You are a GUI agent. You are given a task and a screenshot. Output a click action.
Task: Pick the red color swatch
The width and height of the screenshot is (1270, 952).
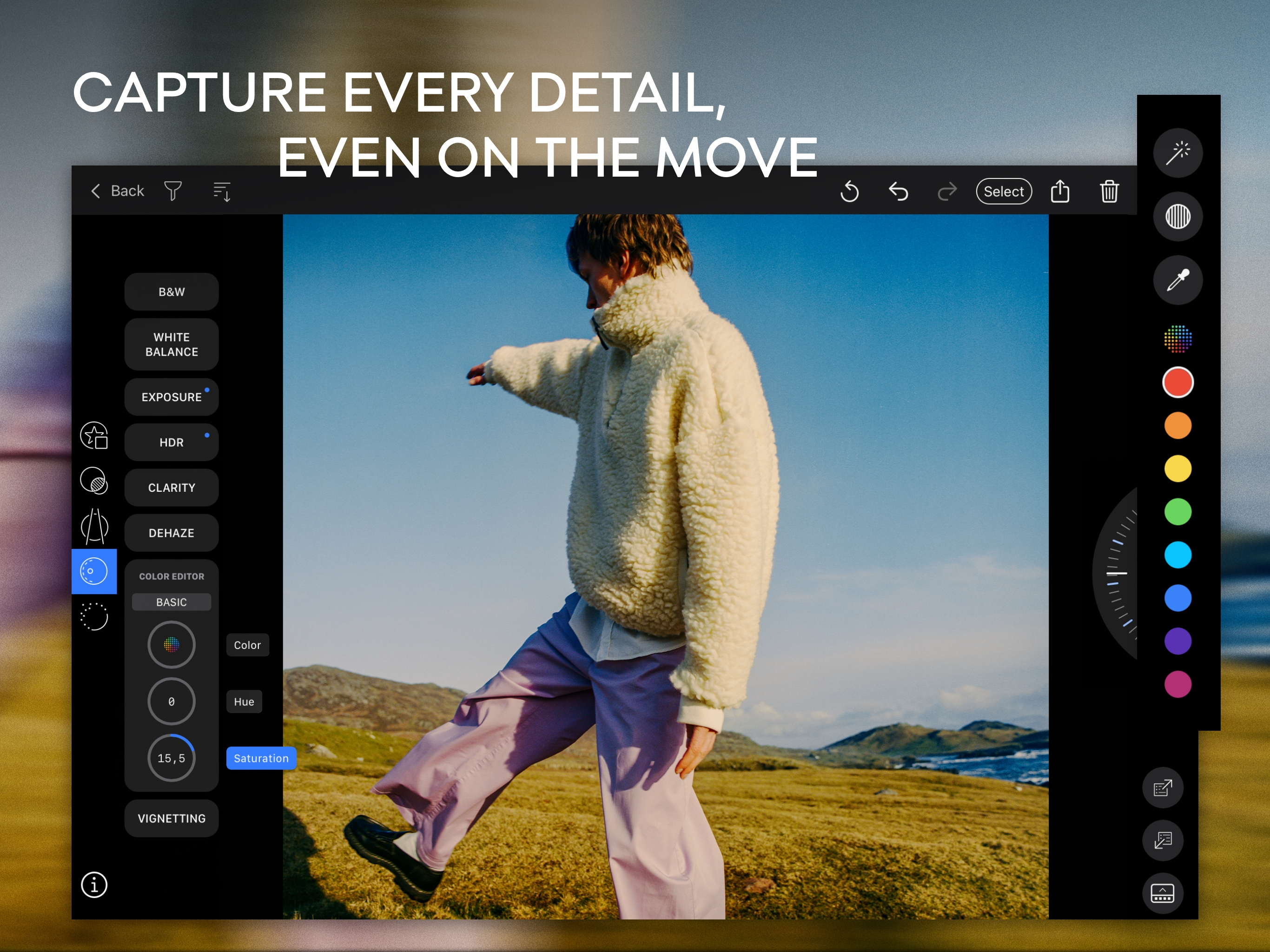click(x=1177, y=383)
